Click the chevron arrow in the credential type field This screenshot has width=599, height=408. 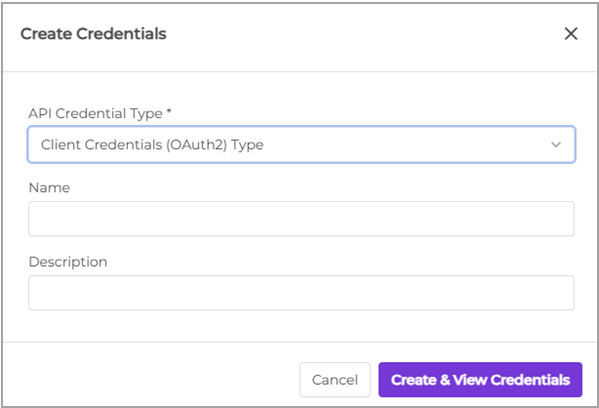point(556,144)
